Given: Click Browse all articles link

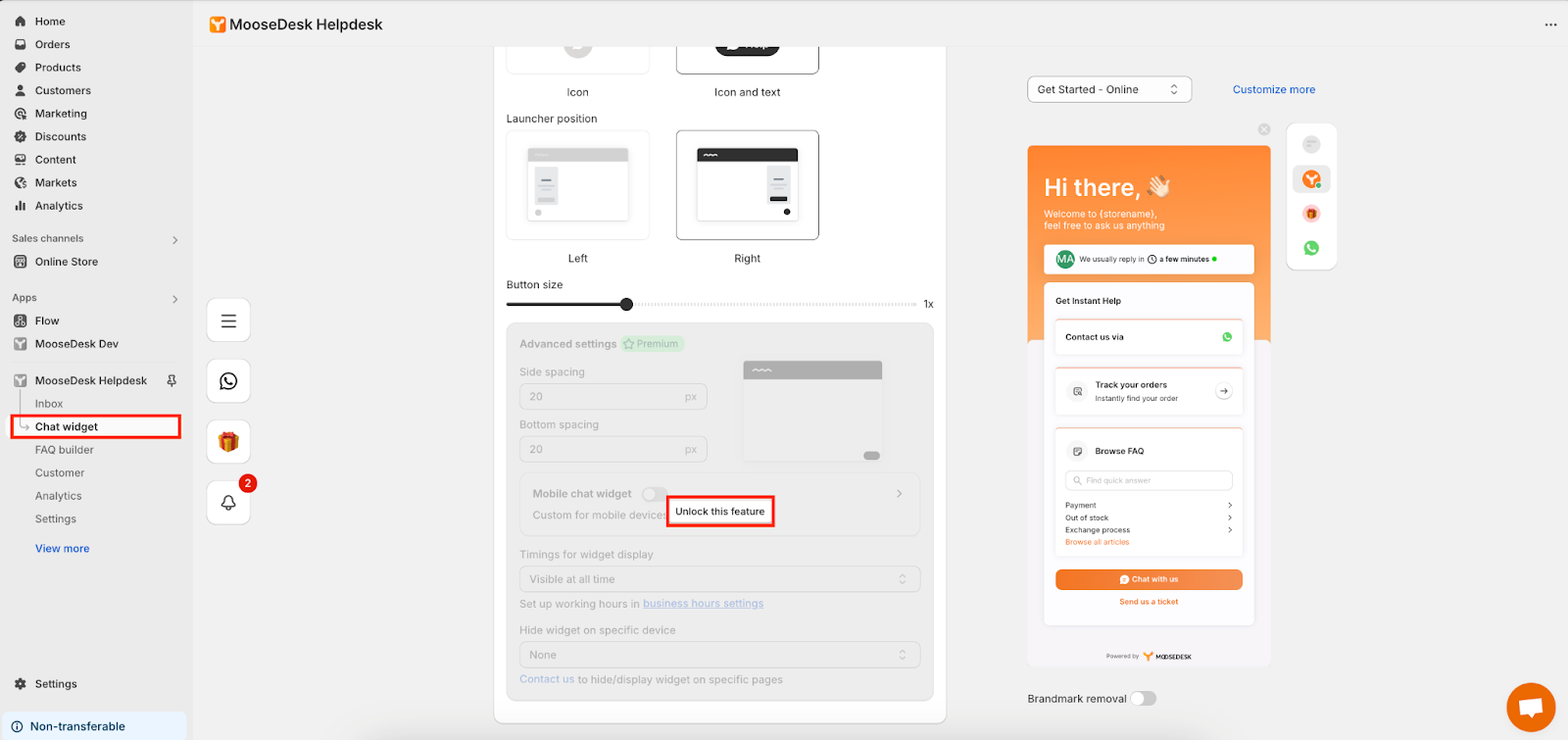Looking at the screenshot, I should (1097, 542).
